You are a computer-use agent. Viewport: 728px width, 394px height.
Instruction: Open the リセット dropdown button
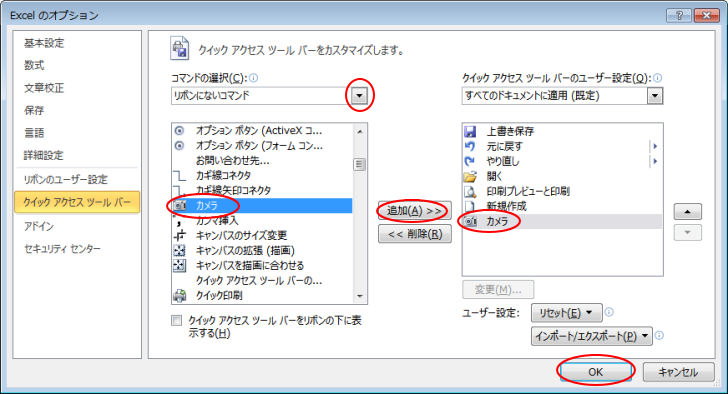(566, 313)
